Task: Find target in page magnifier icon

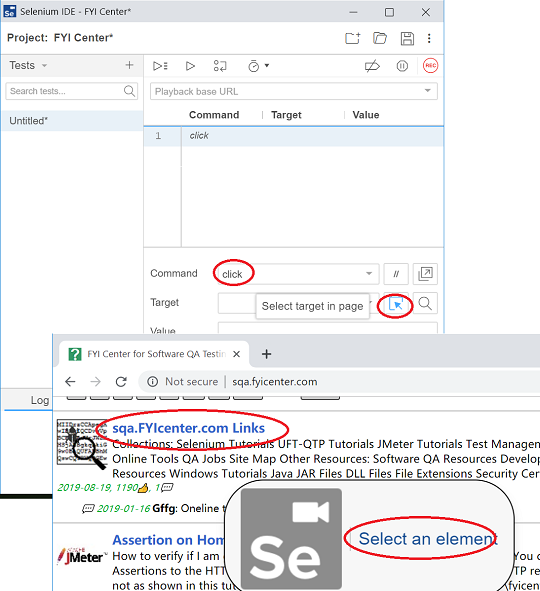Action: pos(425,303)
